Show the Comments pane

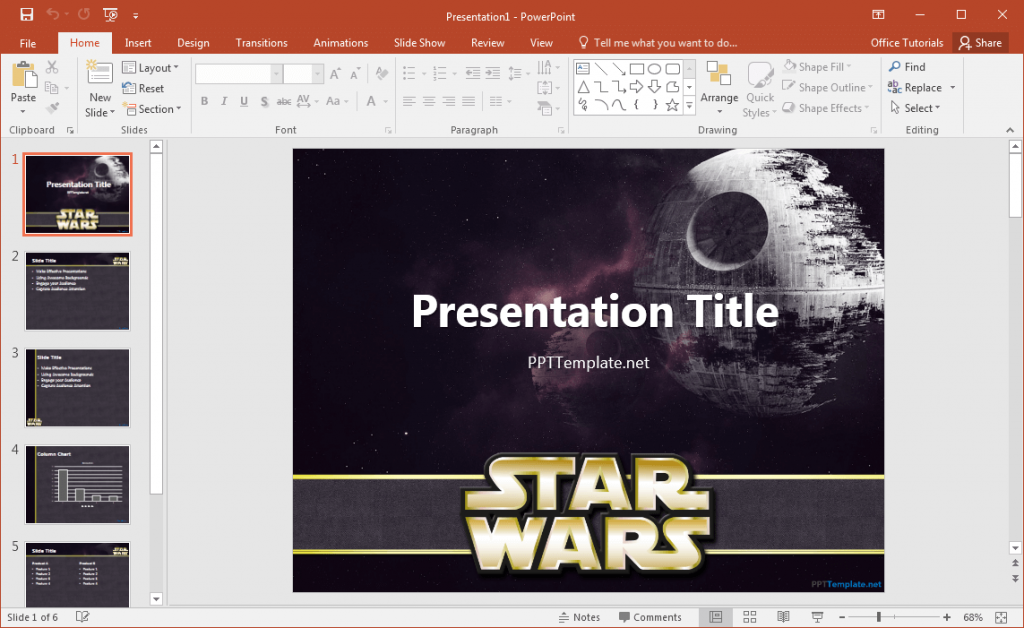point(651,616)
